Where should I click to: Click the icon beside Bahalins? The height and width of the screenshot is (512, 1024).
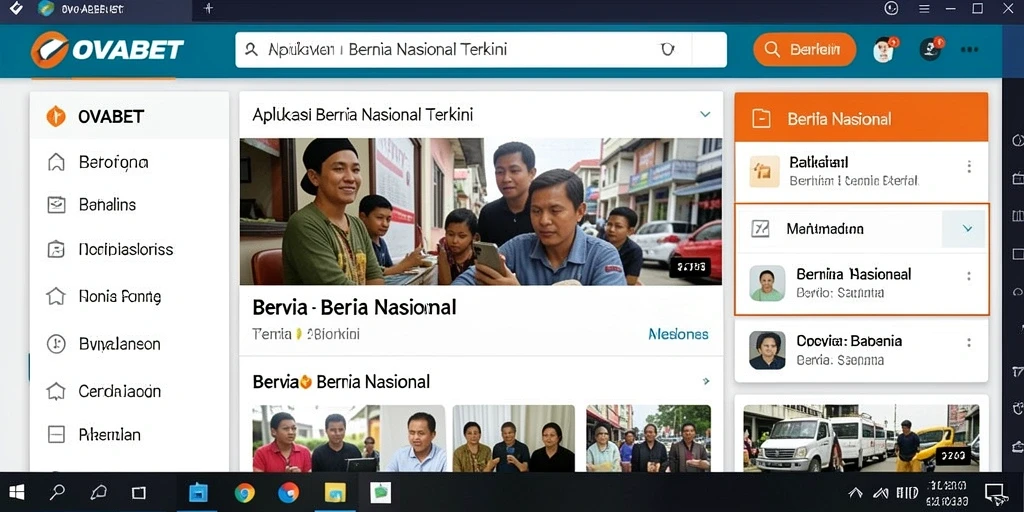pyautogui.click(x=56, y=205)
